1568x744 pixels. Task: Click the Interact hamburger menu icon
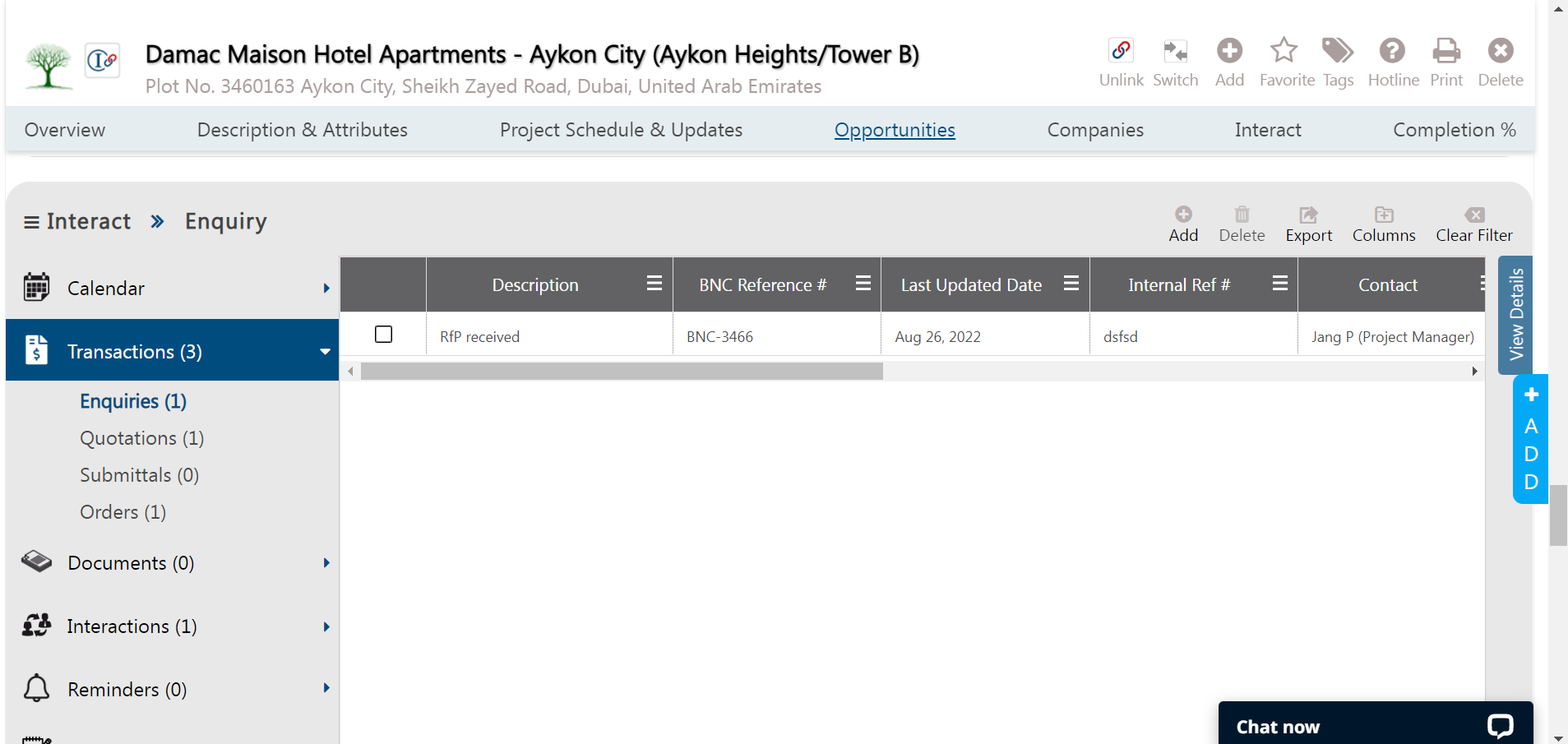click(x=31, y=222)
